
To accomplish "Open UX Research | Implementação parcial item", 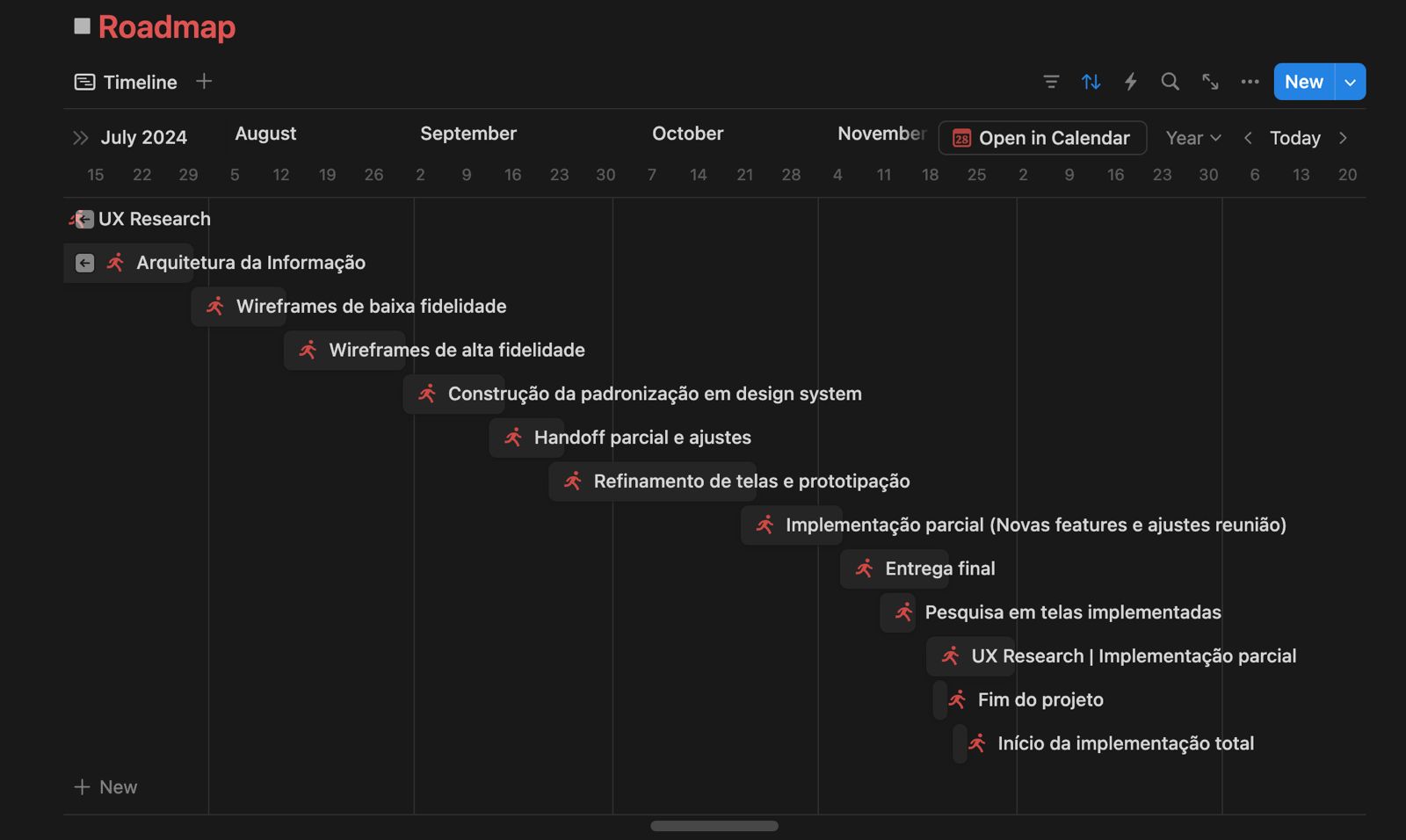I will point(1134,655).
